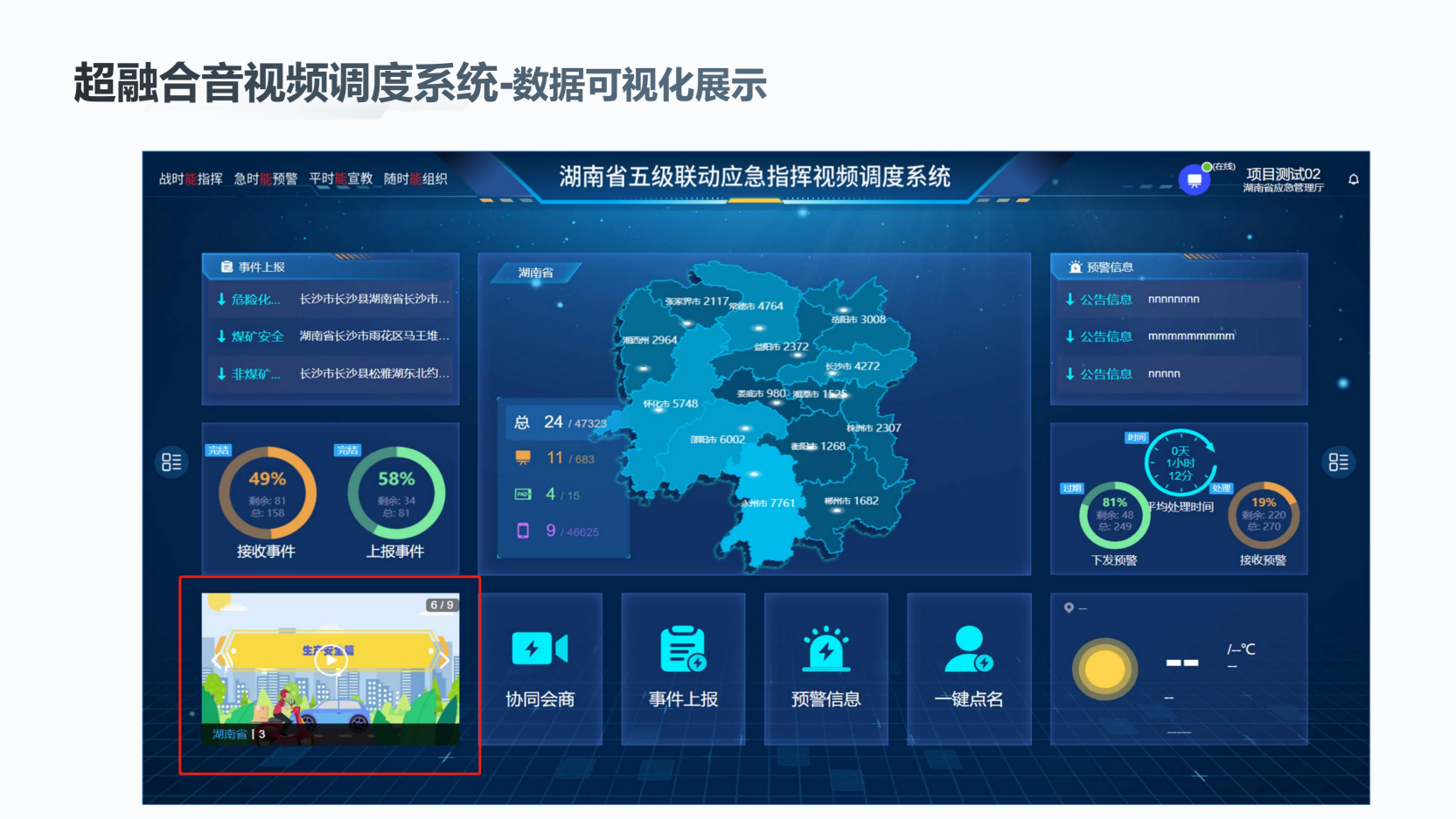Click the down arrow beside 非煤矿...
Image resolution: width=1456 pixels, height=819 pixels.
pos(221,373)
